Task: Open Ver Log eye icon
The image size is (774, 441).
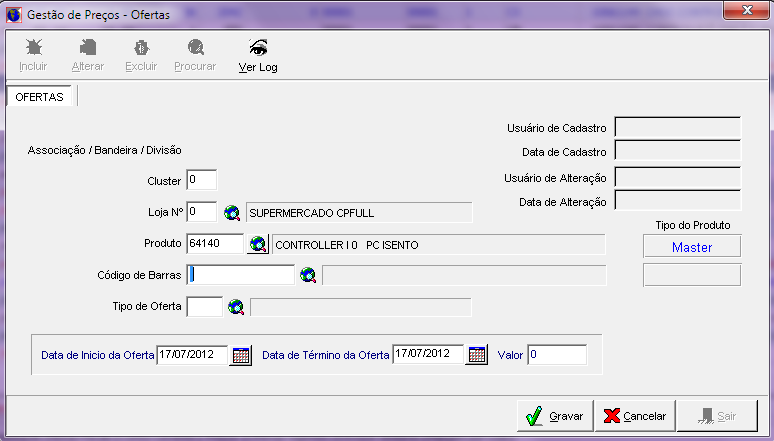Action: pyautogui.click(x=258, y=47)
